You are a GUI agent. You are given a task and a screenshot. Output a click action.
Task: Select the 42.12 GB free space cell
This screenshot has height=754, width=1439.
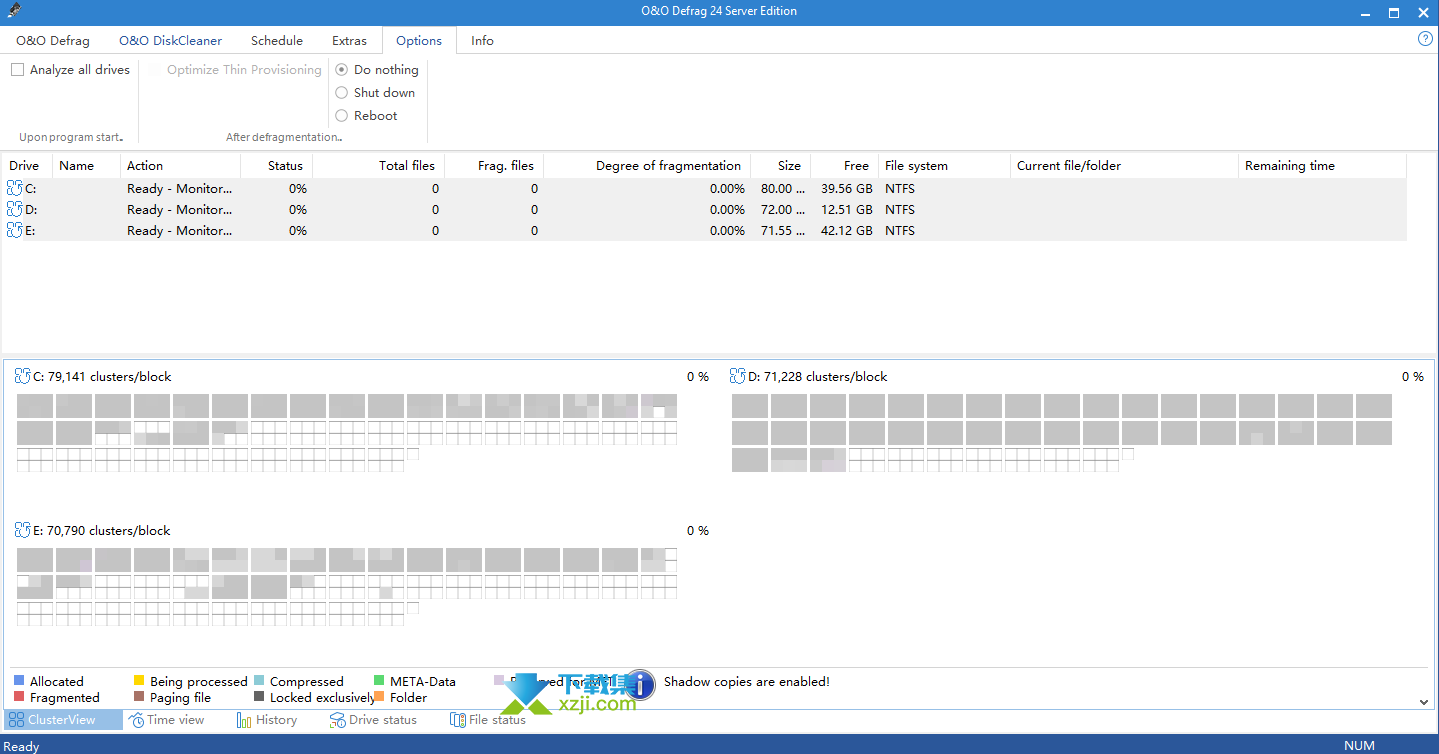pyautogui.click(x=846, y=230)
